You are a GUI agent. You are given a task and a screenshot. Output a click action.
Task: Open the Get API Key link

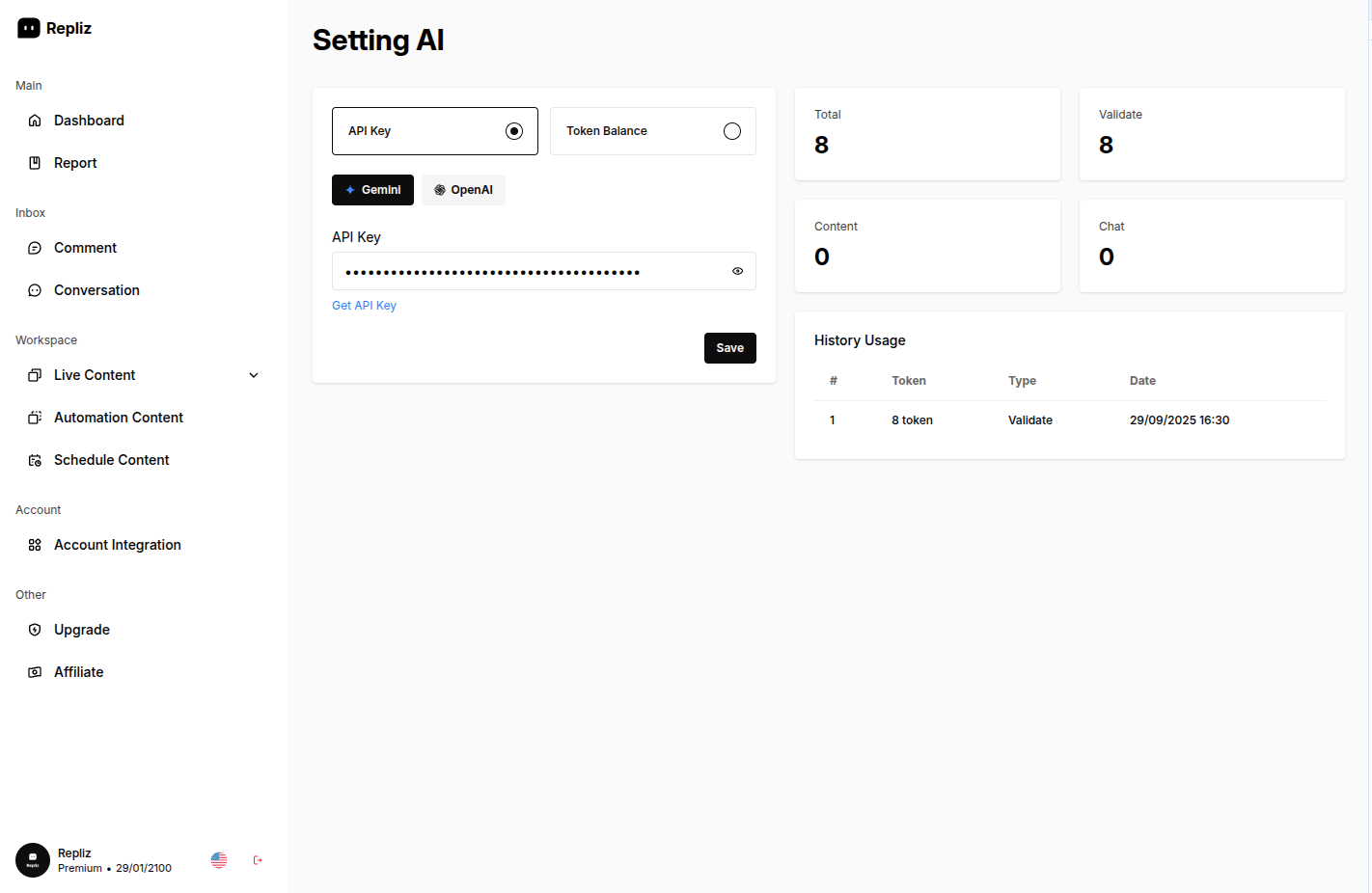(364, 306)
